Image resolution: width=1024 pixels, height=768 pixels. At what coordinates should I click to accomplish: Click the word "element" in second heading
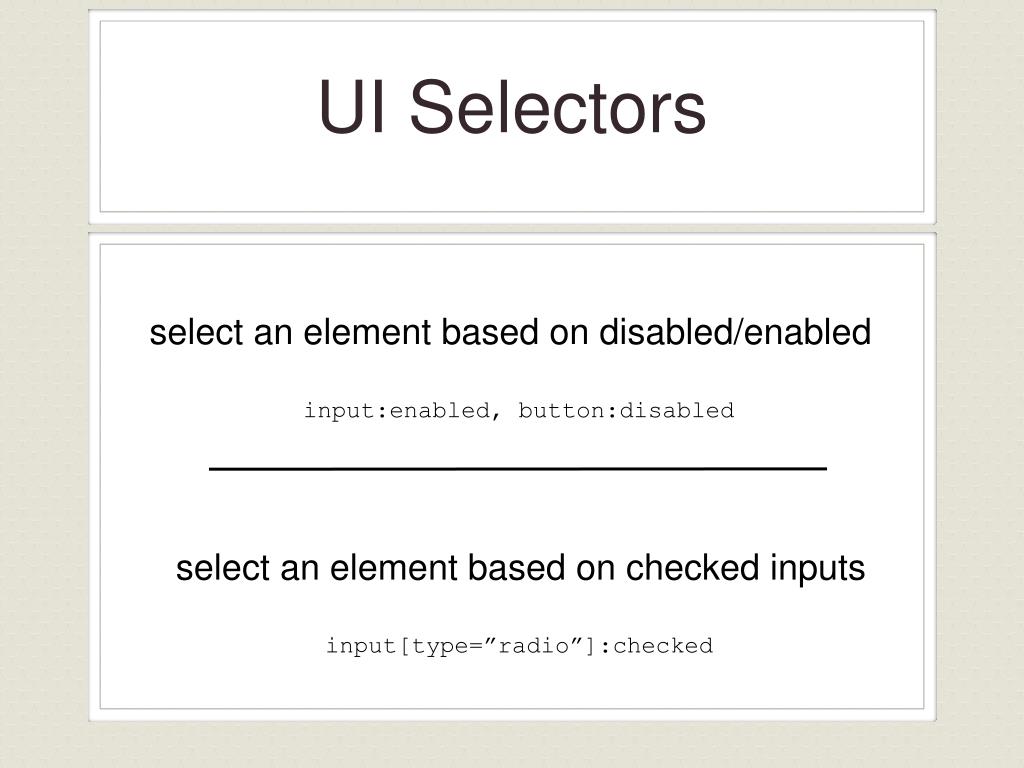393,568
